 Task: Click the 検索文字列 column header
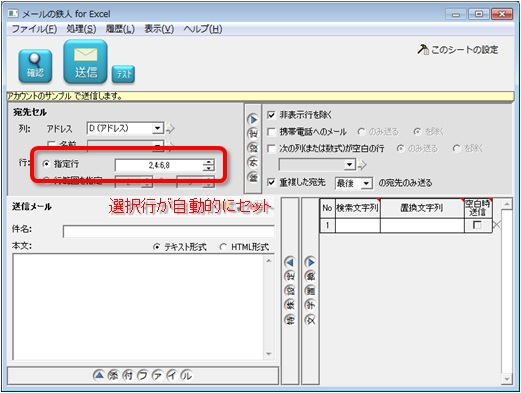(x=357, y=208)
